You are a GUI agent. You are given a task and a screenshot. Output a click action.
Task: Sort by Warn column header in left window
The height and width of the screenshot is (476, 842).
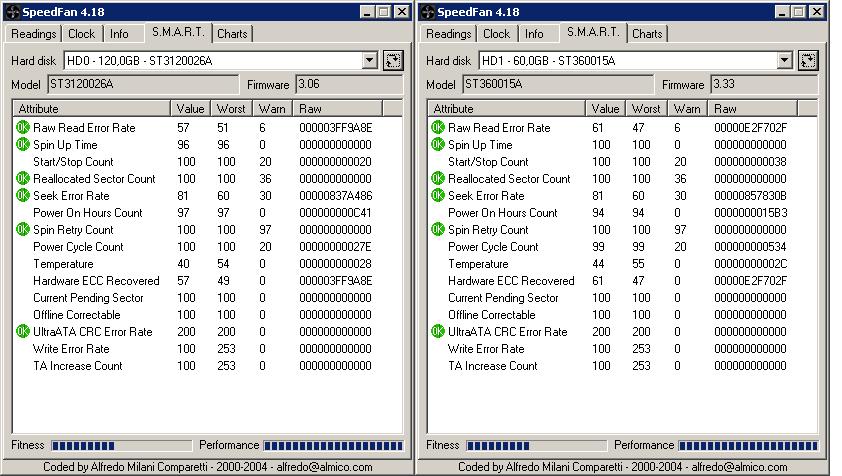click(272, 109)
